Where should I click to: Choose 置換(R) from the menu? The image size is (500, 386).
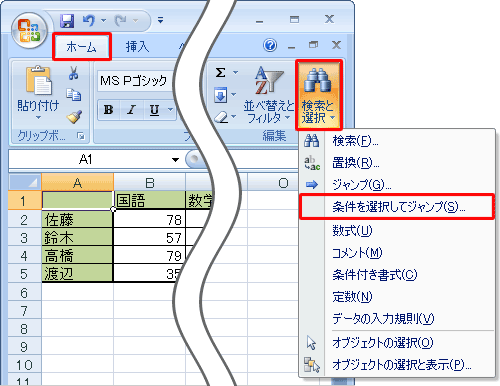pyautogui.click(x=397, y=163)
